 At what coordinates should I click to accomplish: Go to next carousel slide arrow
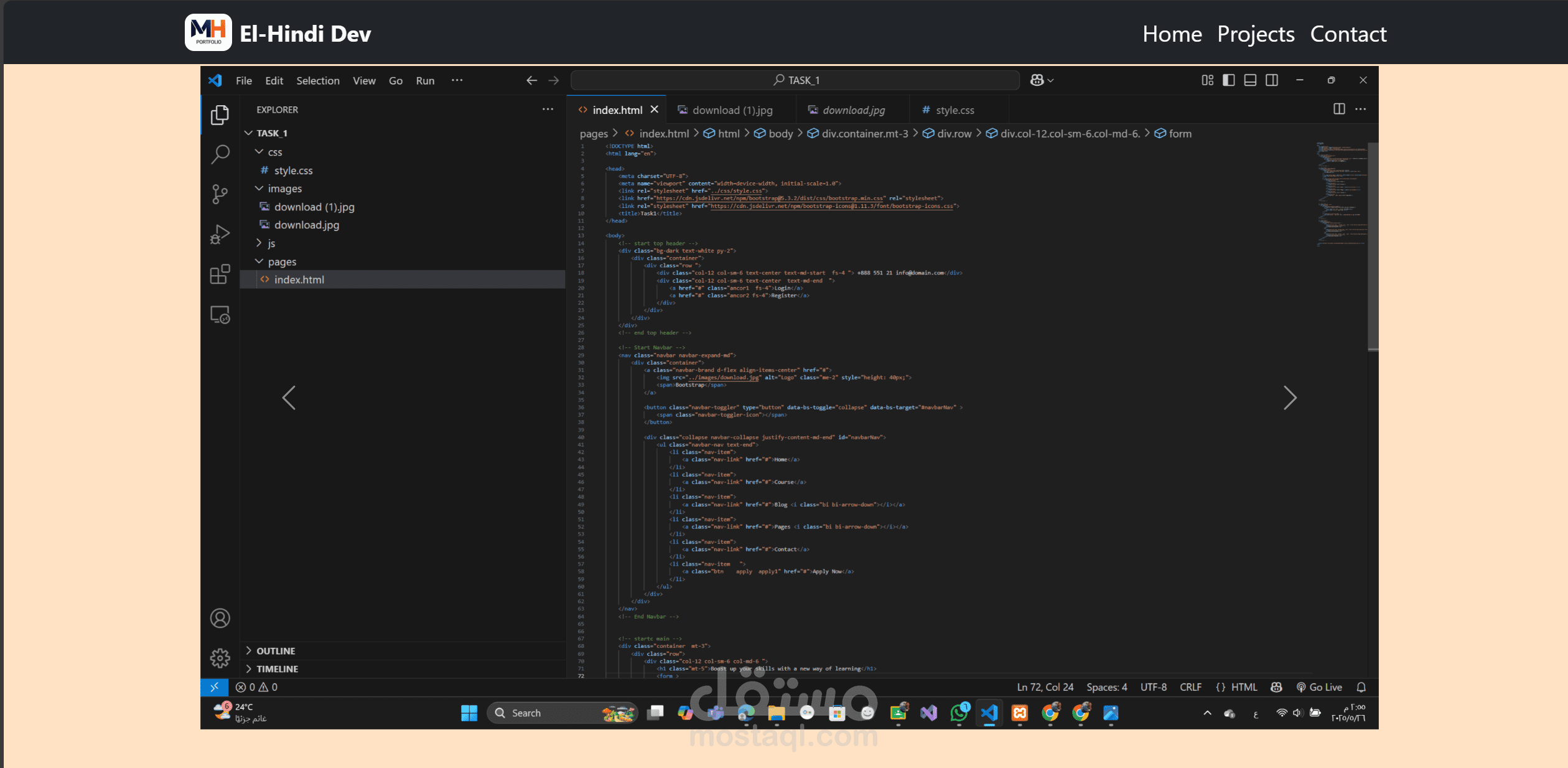coord(1290,398)
